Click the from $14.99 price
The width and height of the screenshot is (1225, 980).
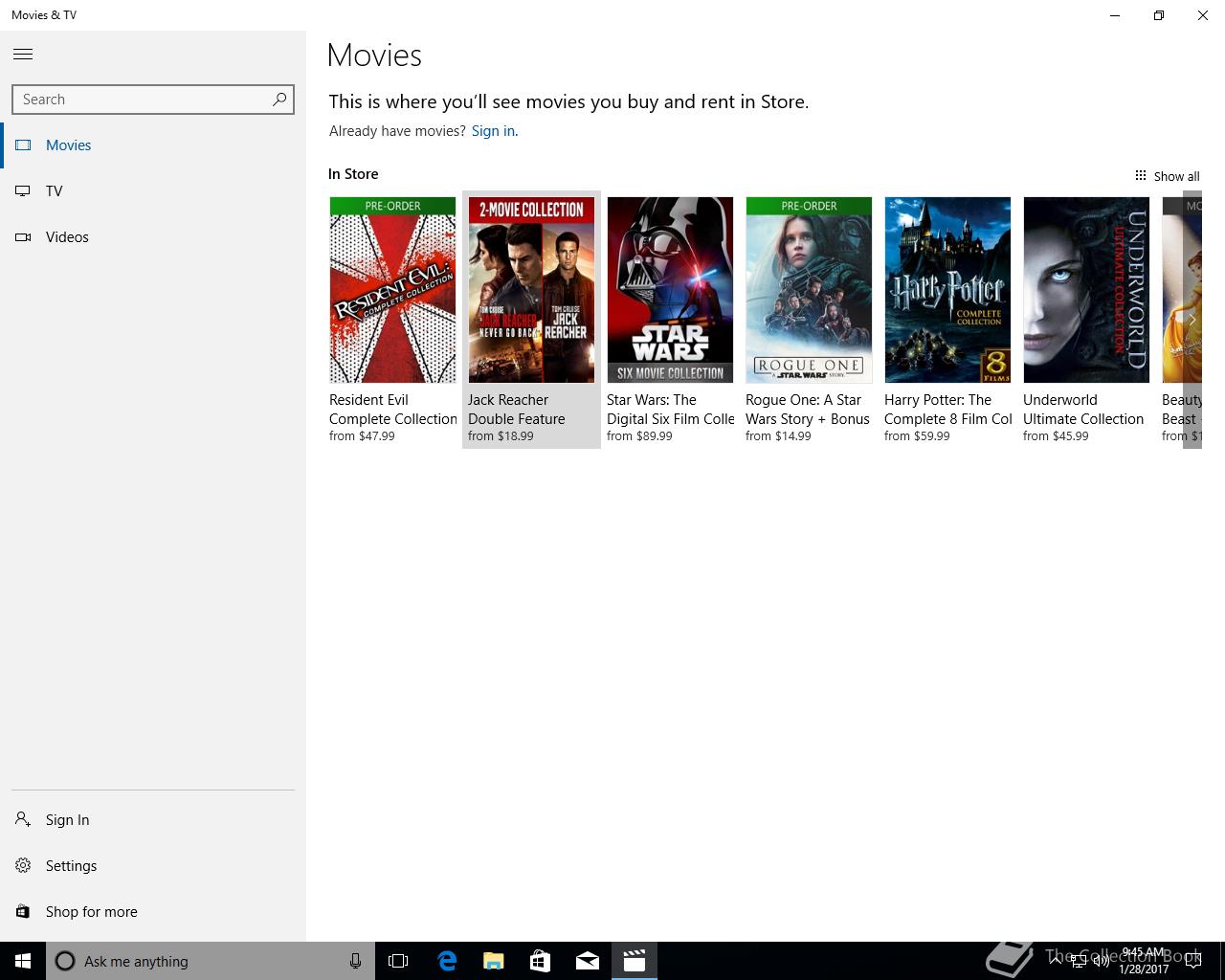click(778, 436)
